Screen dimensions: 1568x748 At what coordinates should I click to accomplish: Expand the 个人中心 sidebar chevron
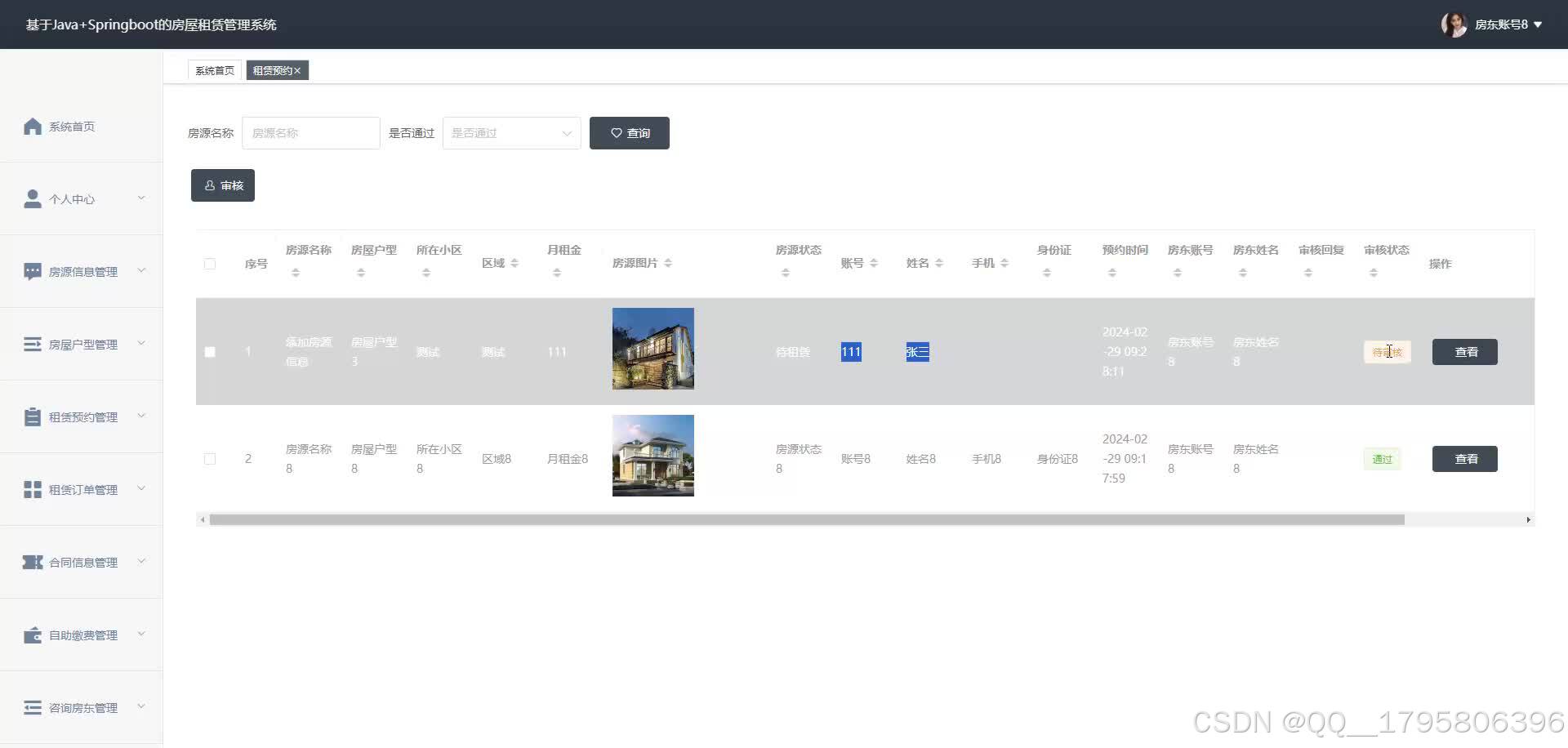141,198
